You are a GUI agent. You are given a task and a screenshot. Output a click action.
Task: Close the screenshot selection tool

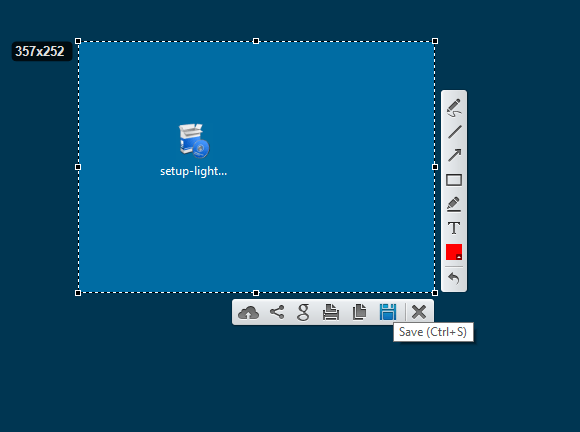(x=419, y=312)
